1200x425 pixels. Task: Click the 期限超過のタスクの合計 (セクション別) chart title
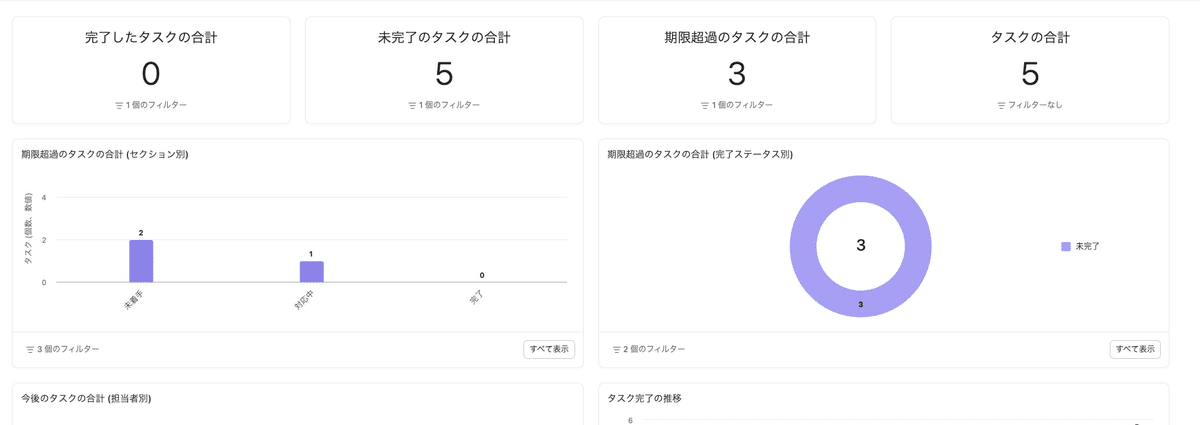point(105,154)
